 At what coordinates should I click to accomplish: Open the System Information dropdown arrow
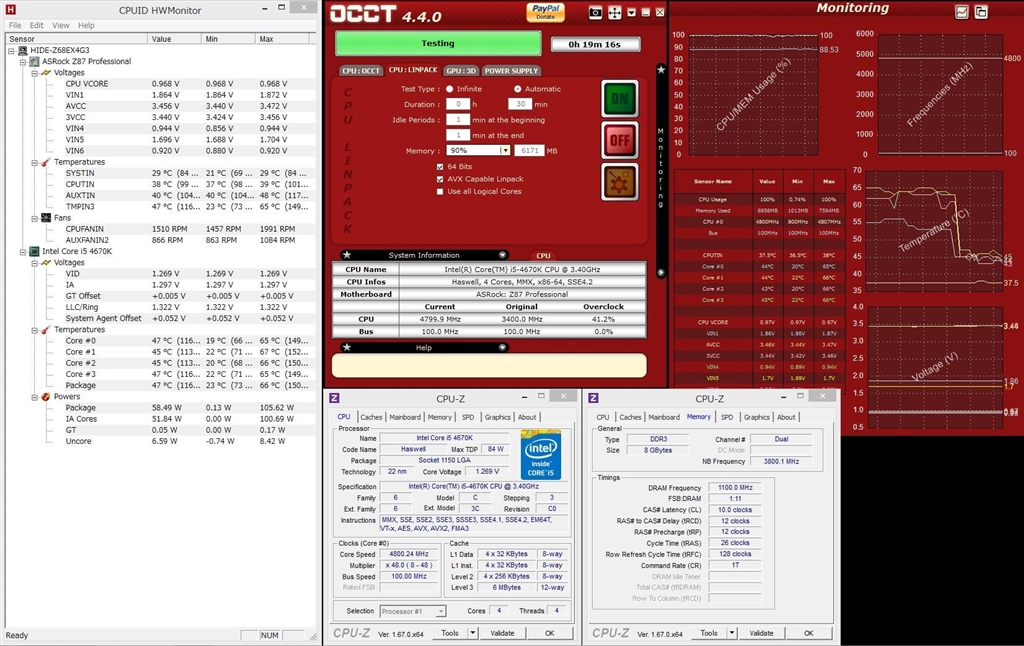tap(502, 255)
